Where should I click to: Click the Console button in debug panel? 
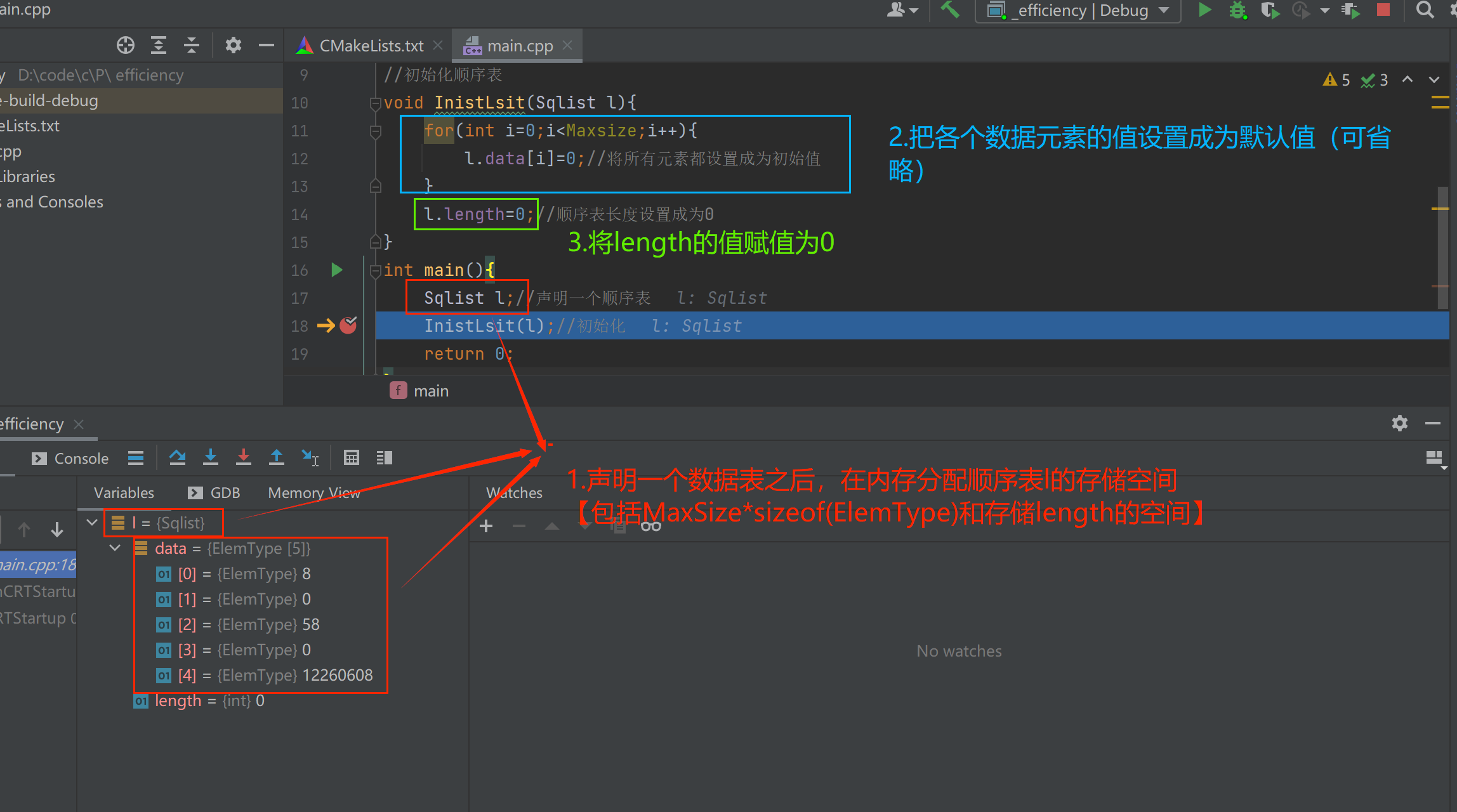[70, 458]
